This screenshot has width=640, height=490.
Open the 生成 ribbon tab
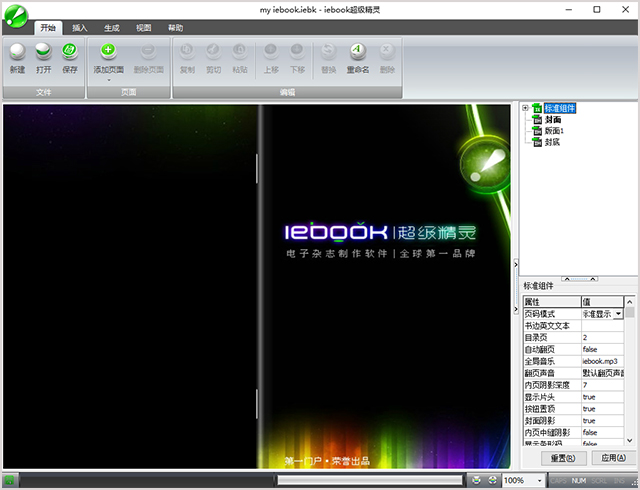[112, 28]
